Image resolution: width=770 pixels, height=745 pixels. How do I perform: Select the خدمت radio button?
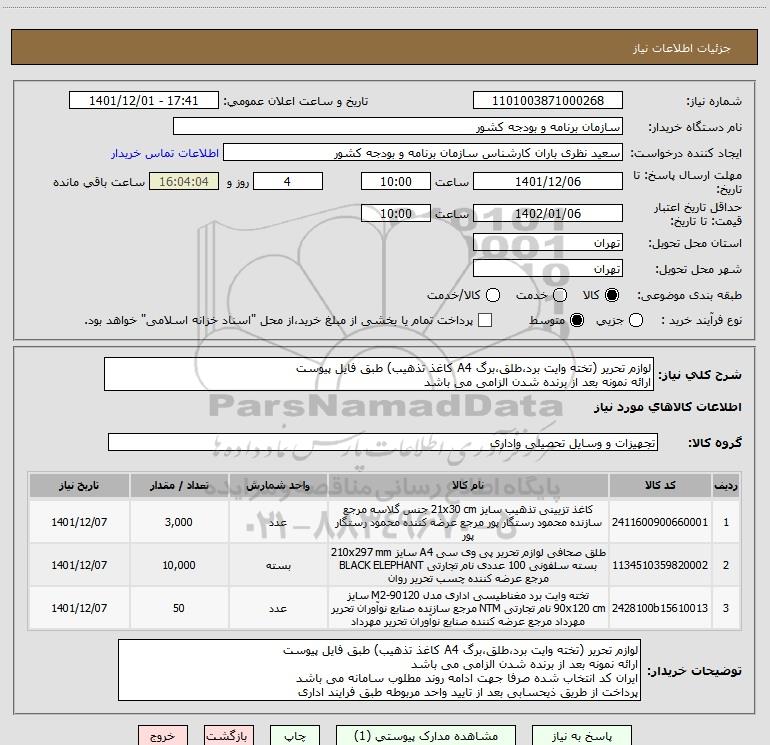point(560,295)
